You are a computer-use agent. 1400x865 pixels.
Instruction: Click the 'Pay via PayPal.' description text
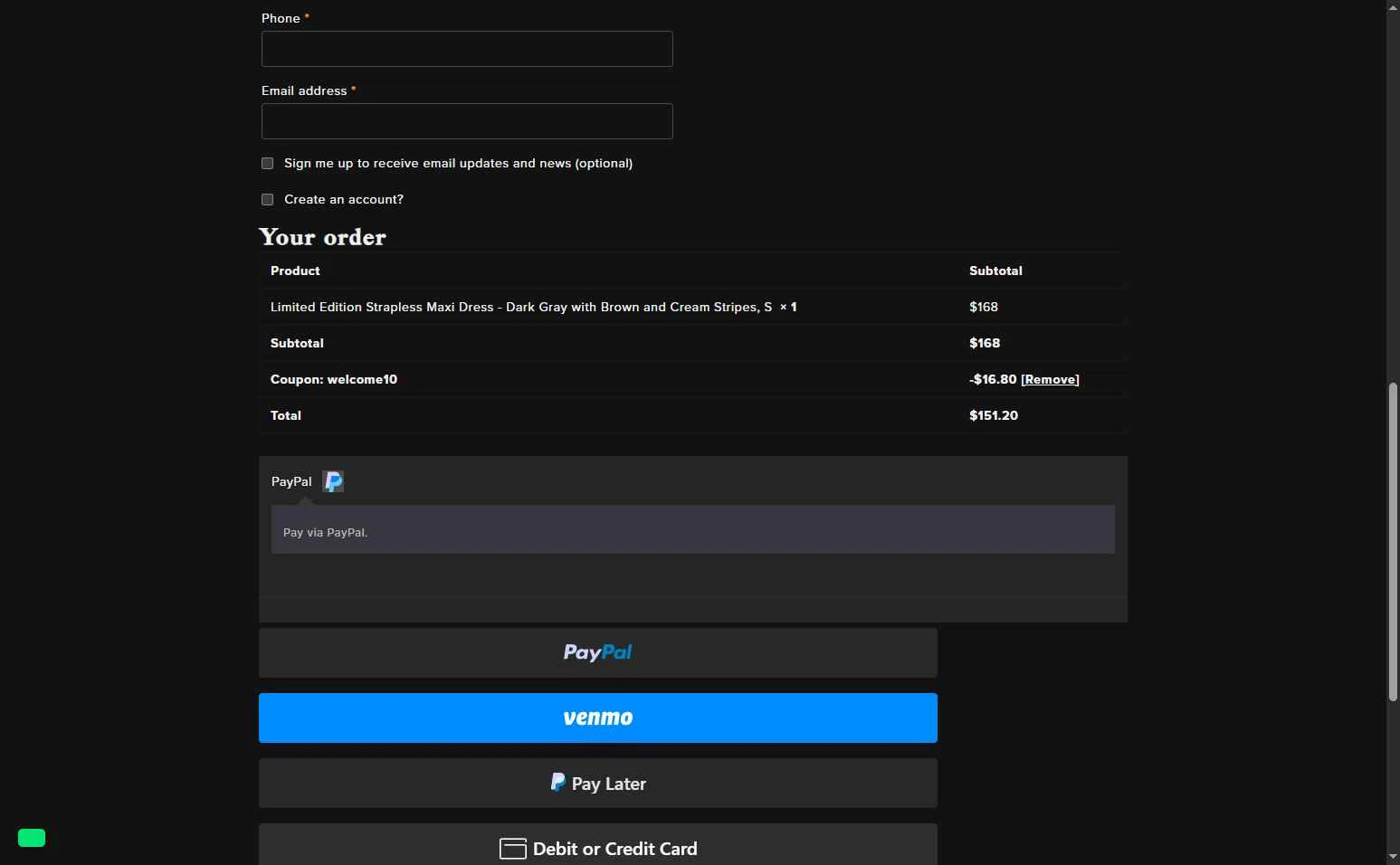325,532
